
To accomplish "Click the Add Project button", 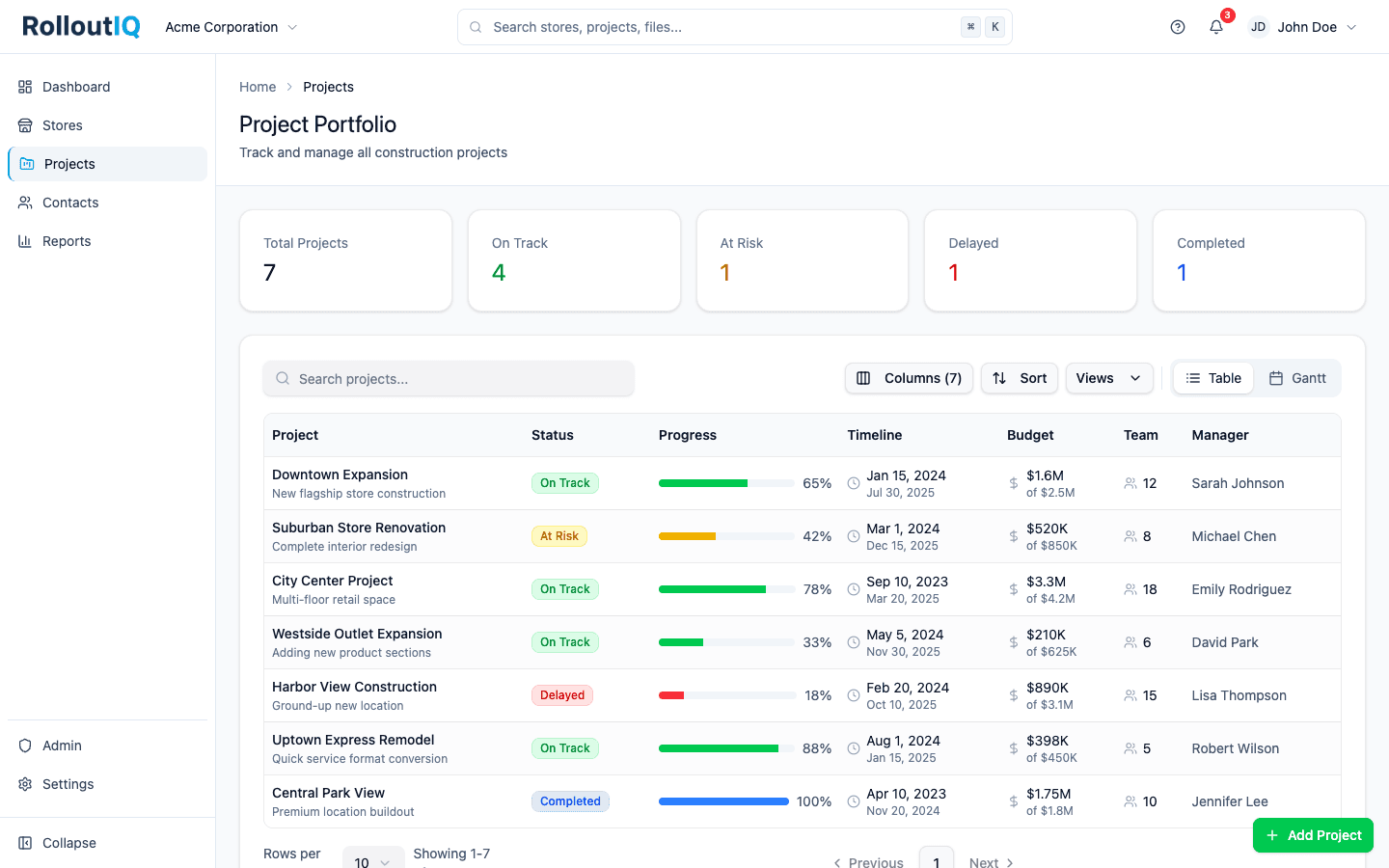I will tap(1313, 835).
